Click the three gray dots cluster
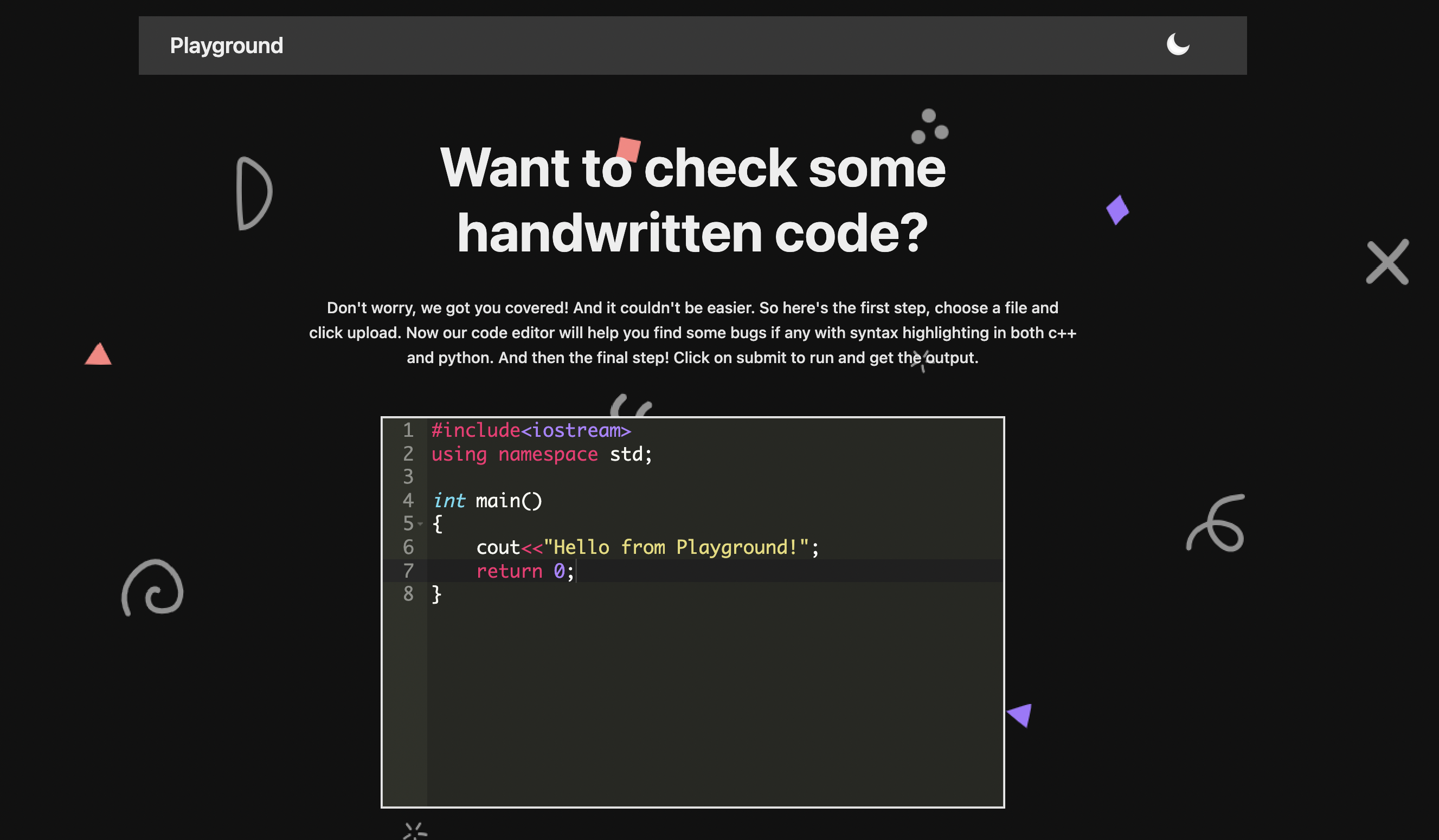 929,127
